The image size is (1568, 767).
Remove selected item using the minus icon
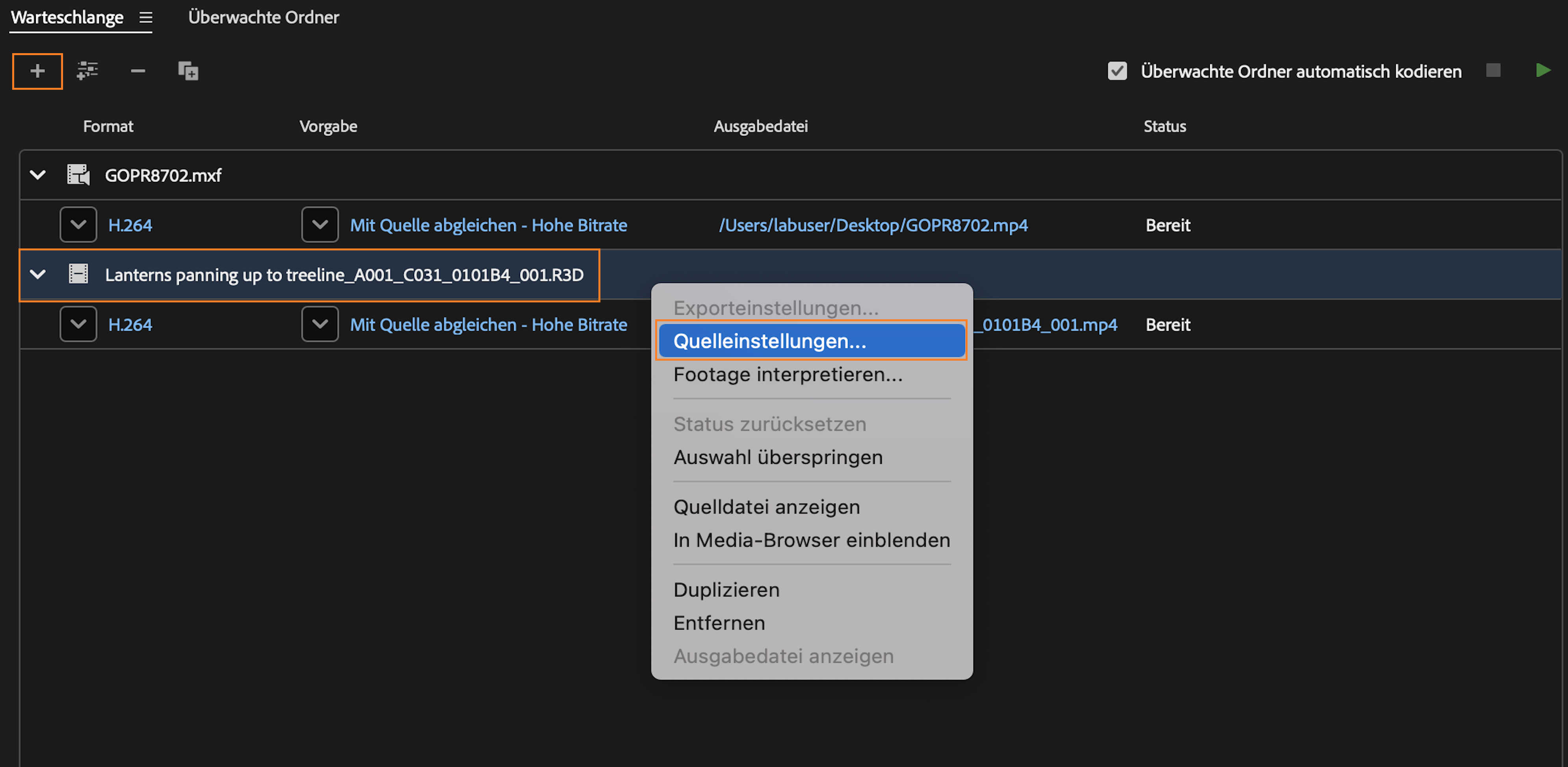[x=137, y=70]
